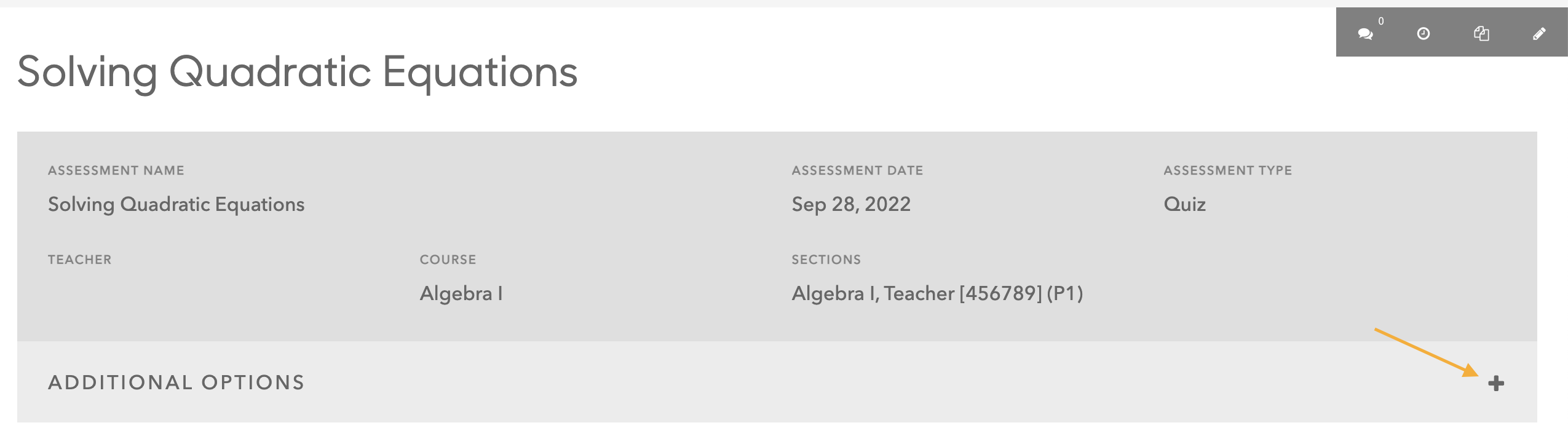1568x428 pixels.
Task: Click the Teacher field label
Action: pos(80,260)
